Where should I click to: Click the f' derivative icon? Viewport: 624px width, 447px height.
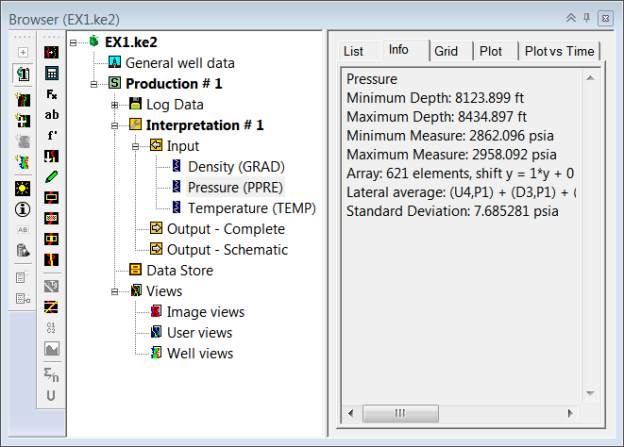(x=51, y=135)
